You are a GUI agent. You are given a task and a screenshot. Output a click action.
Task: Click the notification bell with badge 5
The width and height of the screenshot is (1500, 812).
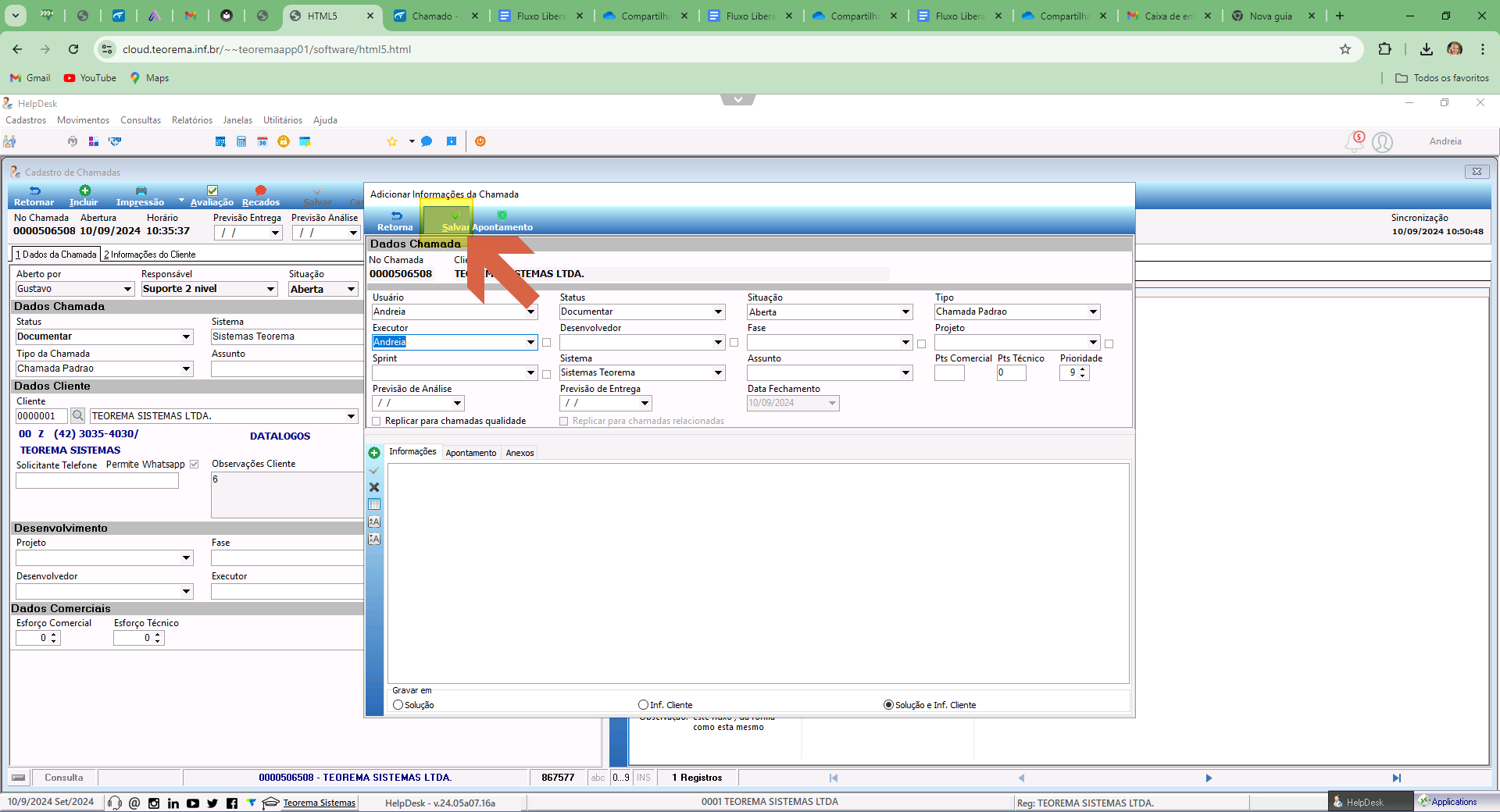pyautogui.click(x=1355, y=141)
